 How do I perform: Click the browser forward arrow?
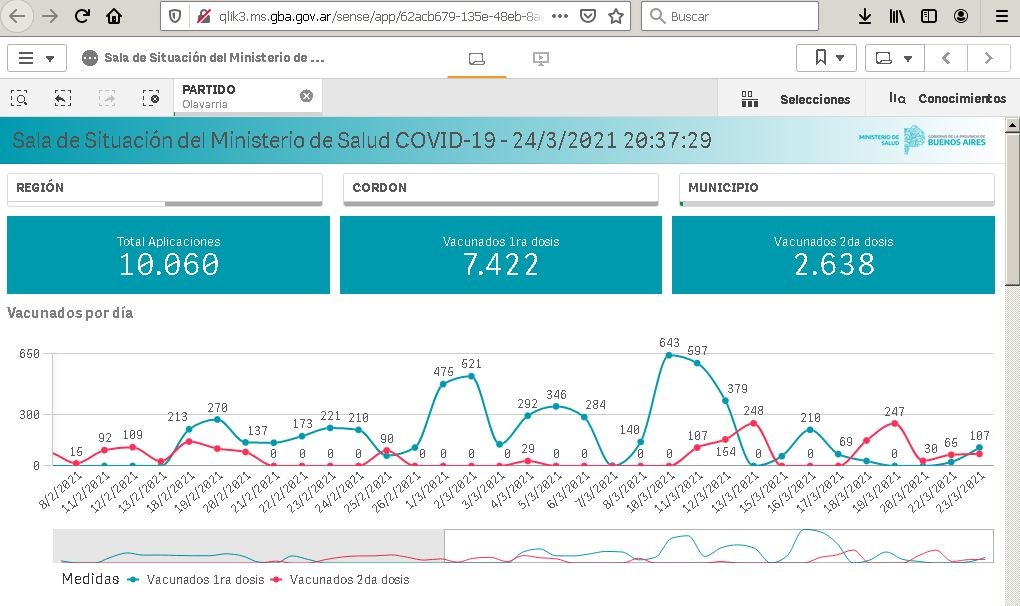[49, 16]
